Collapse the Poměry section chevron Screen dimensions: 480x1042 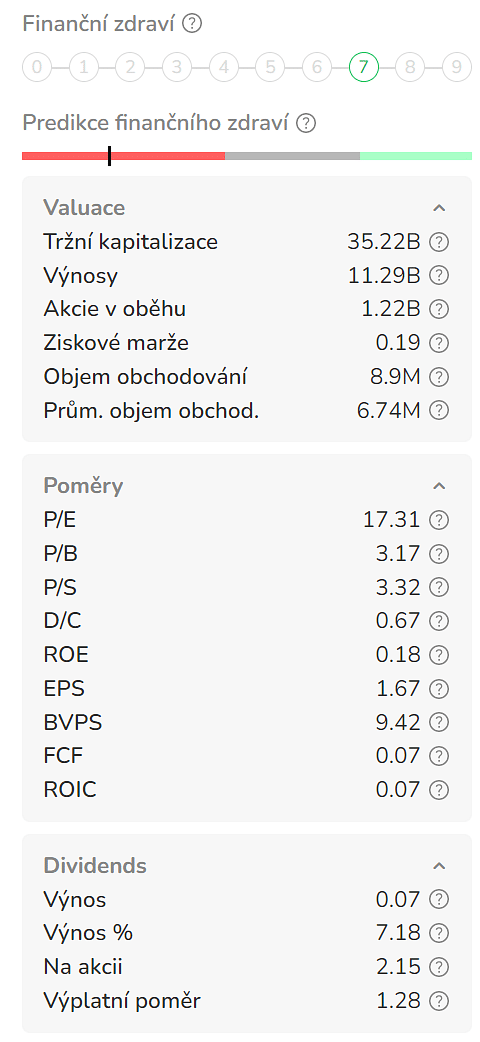pyautogui.click(x=439, y=486)
